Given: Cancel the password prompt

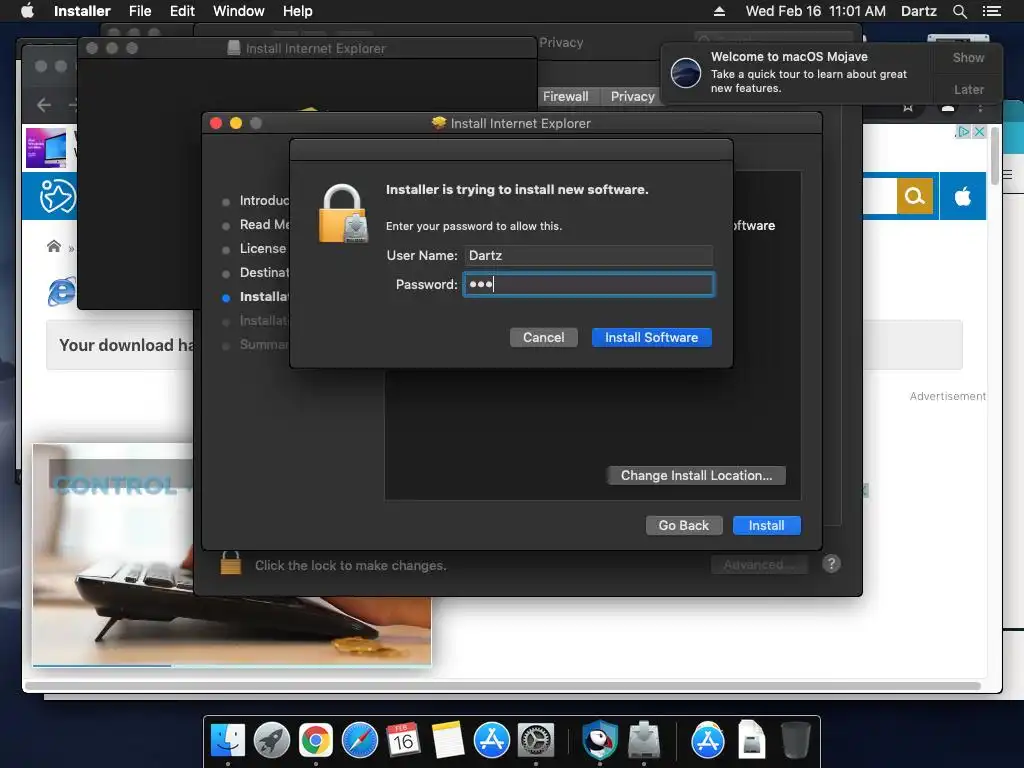Looking at the screenshot, I should tap(543, 338).
